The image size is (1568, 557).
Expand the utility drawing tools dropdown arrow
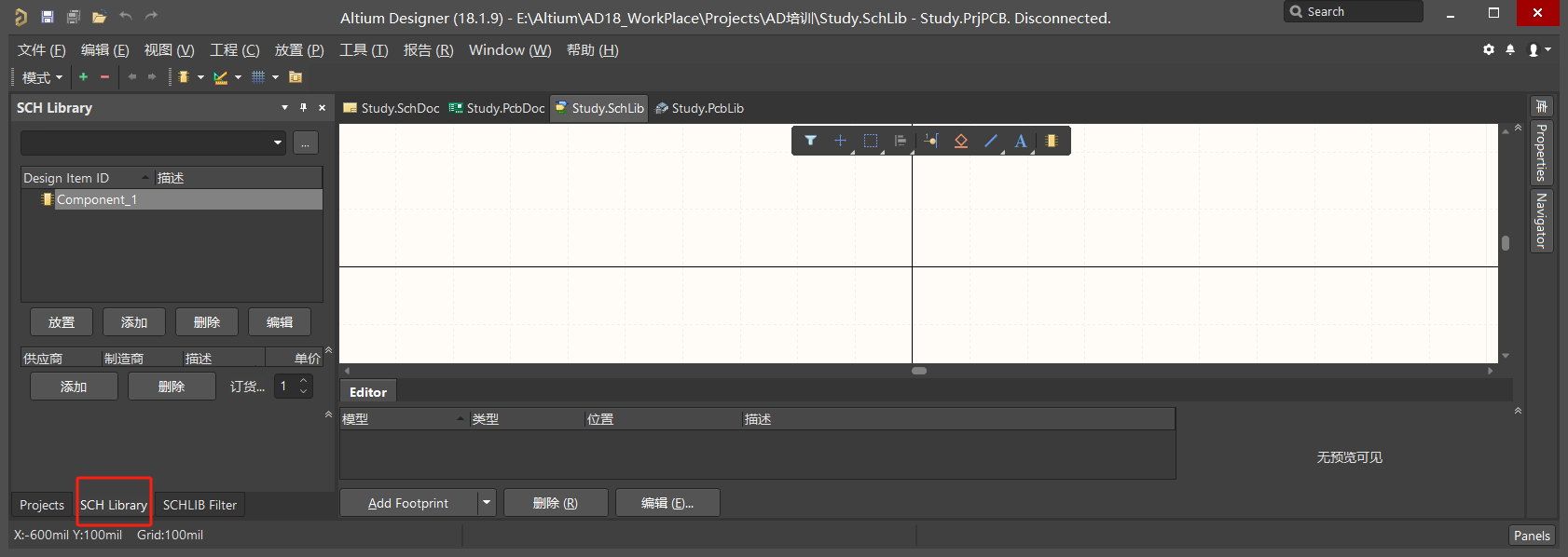tap(238, 77)
